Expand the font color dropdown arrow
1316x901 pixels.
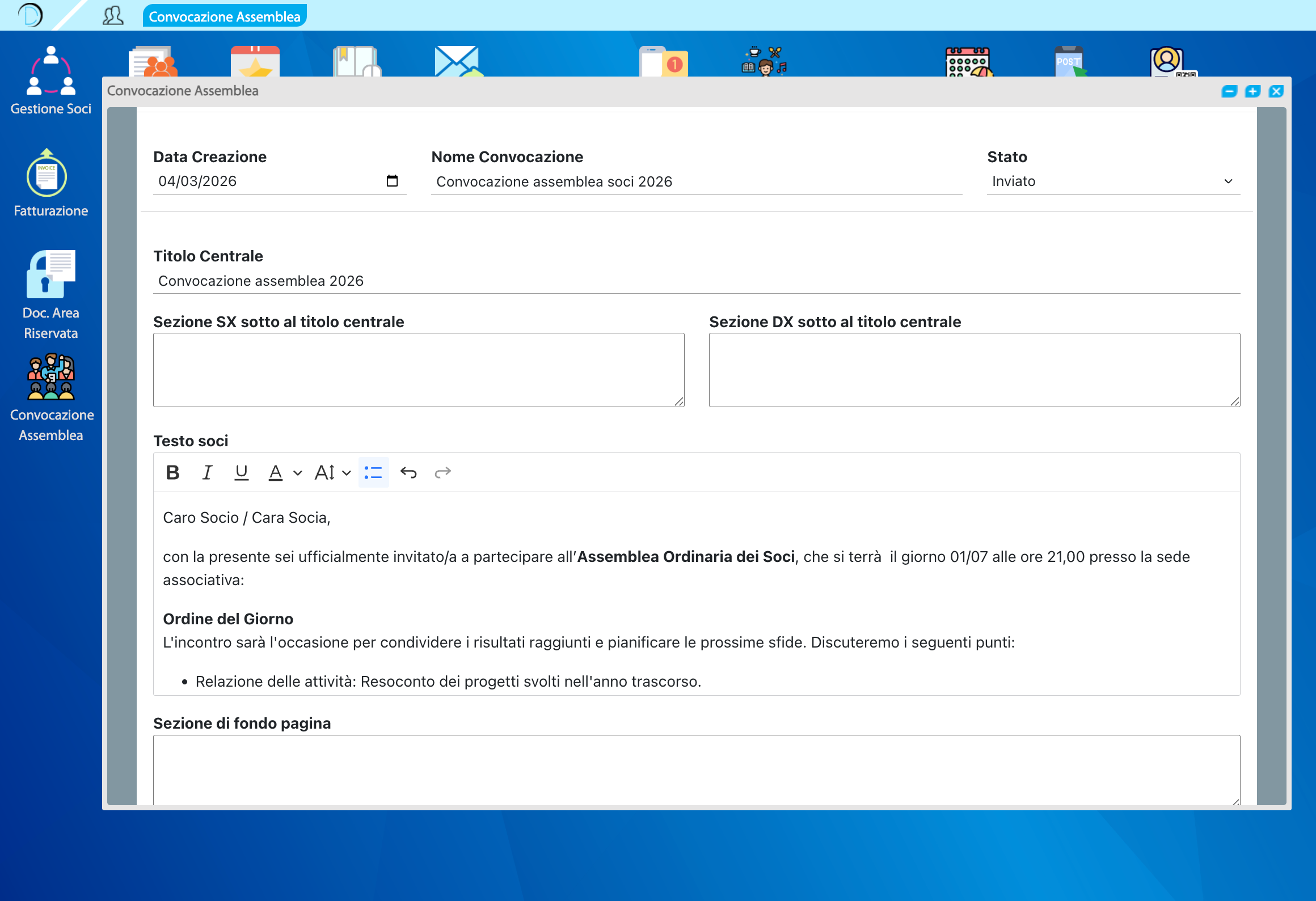click(297, 472)
